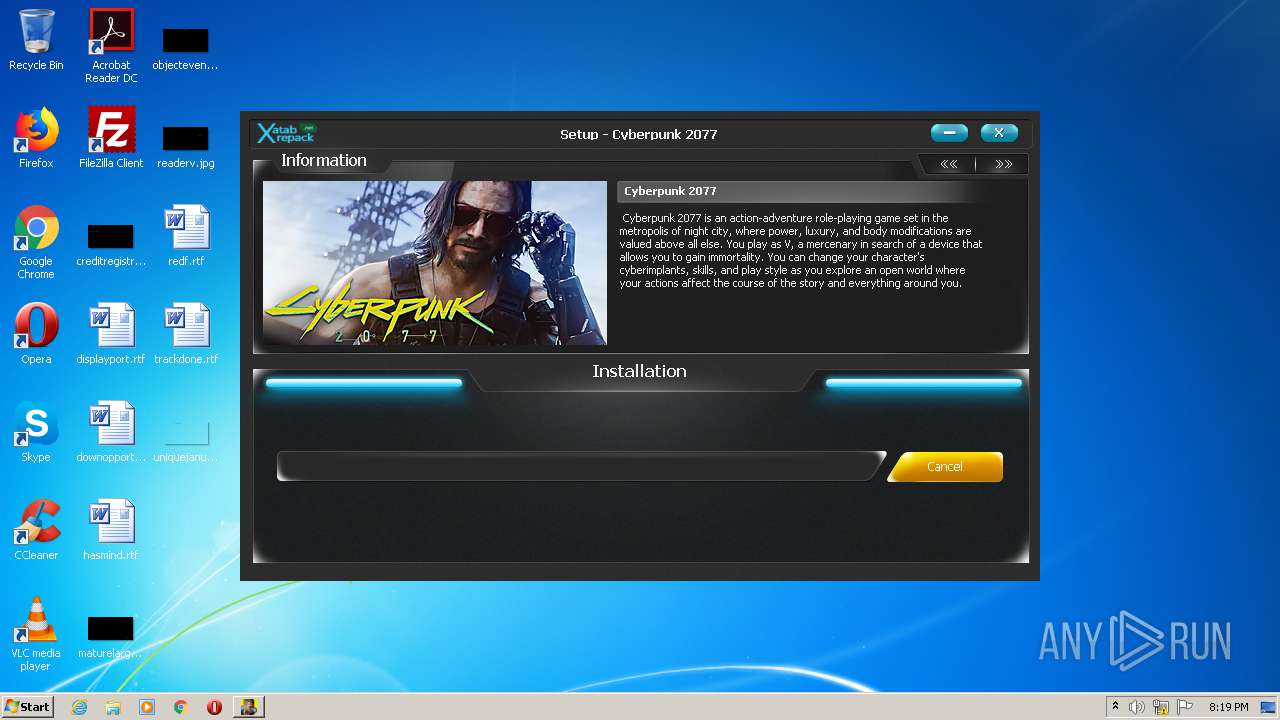Open Windows Explorer folder in taskbar
Image resolution: width=1280 pixels, height=720 pixels.
(113, 707)
